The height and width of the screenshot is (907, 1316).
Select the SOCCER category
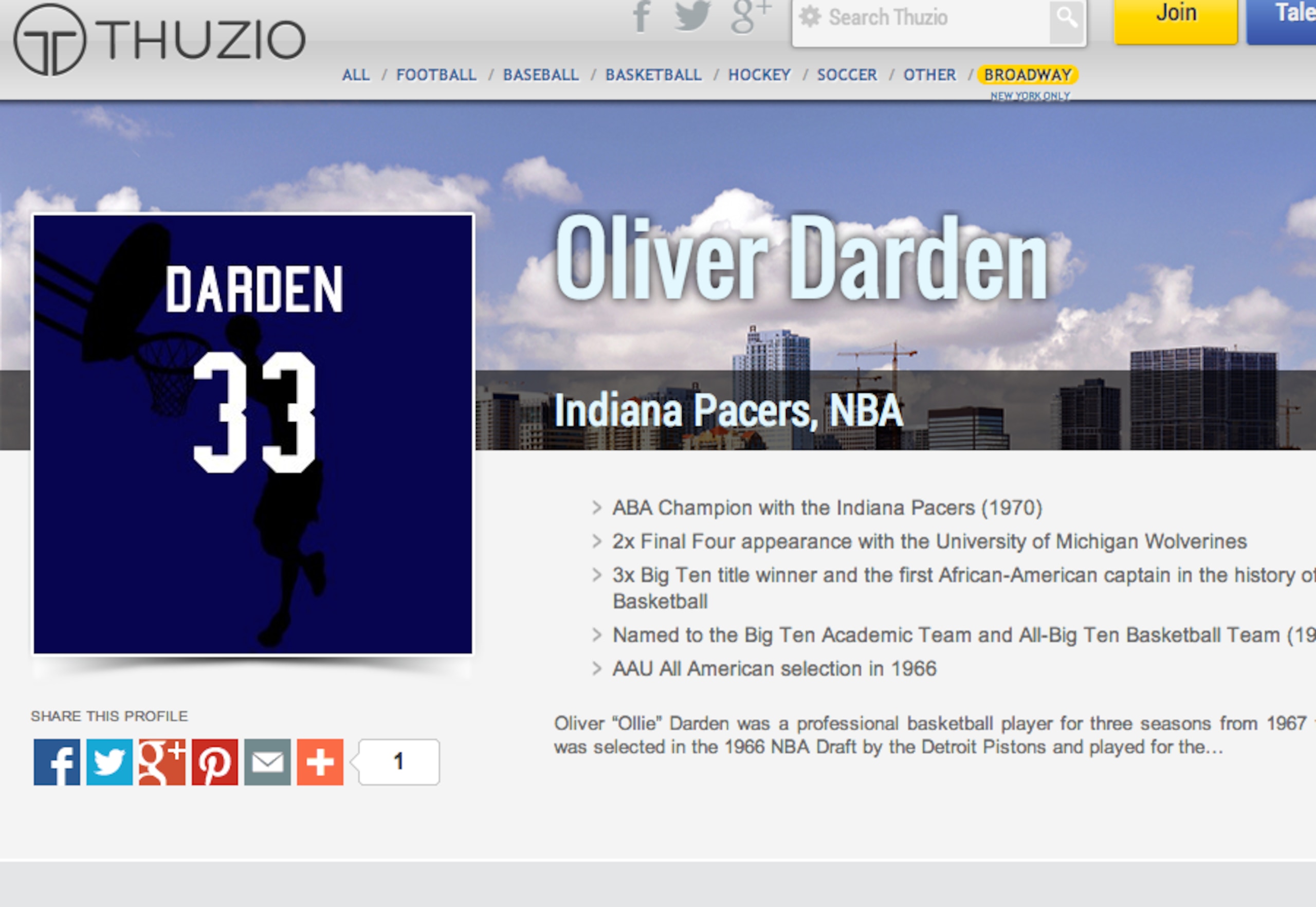(x=847, y=75)
